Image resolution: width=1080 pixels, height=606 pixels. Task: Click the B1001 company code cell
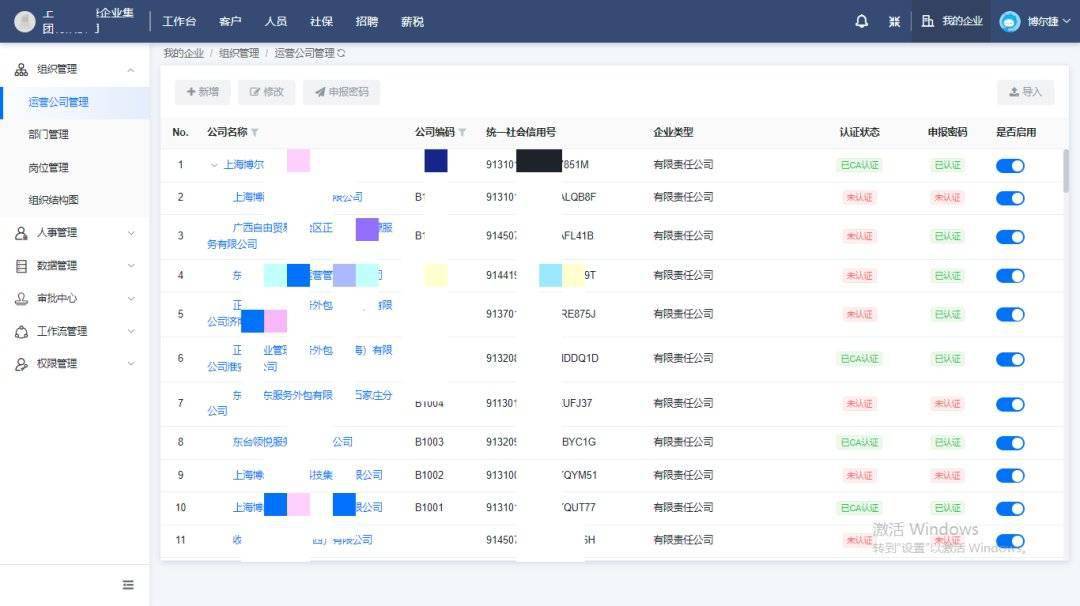(429, 508)
